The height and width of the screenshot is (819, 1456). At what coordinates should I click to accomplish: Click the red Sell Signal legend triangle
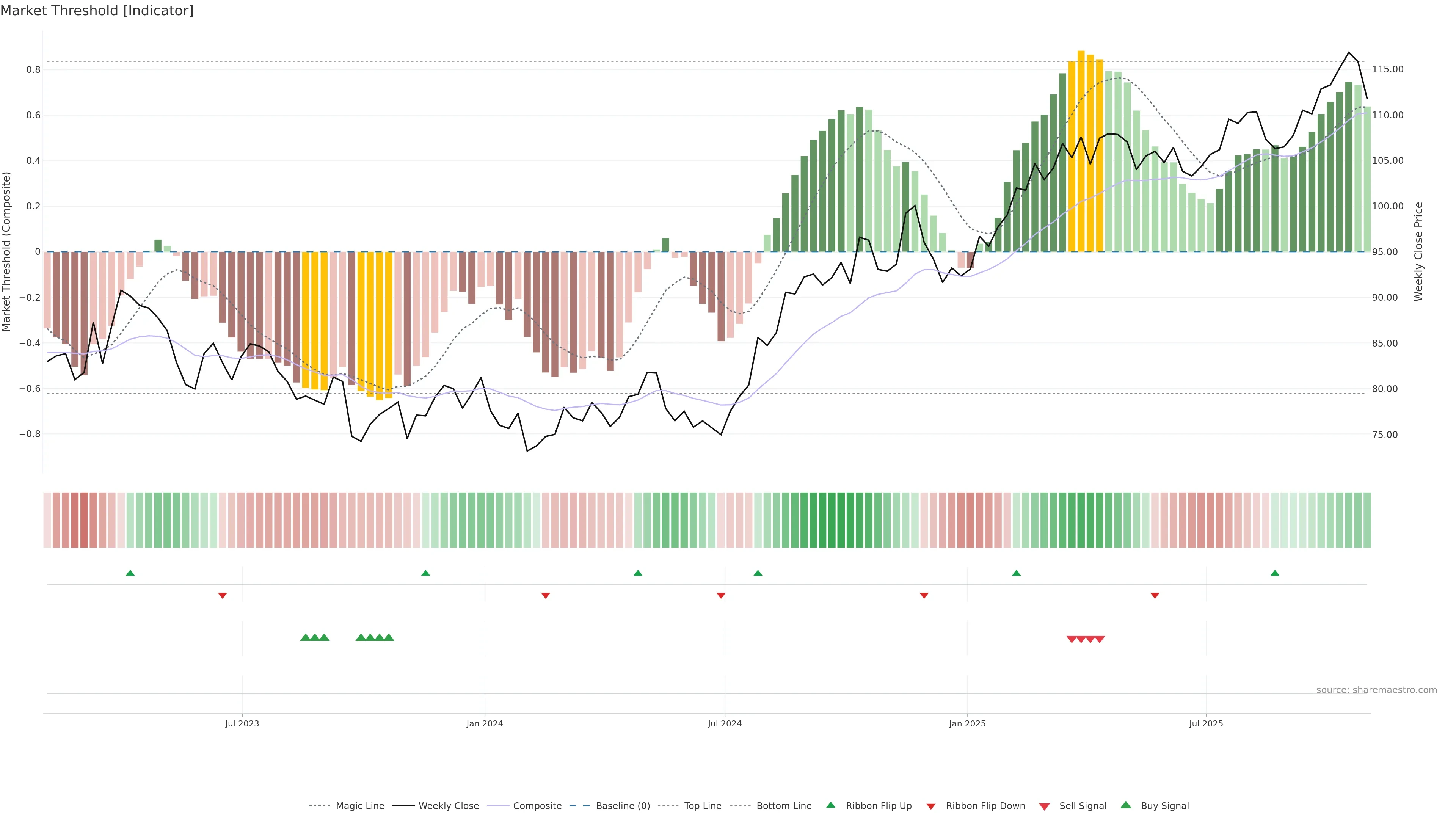[1045, 806]
